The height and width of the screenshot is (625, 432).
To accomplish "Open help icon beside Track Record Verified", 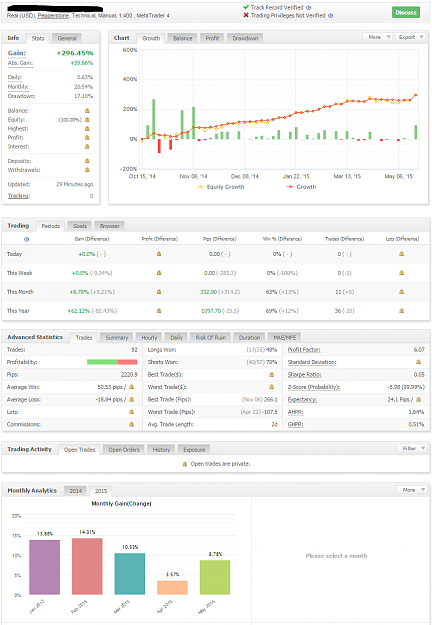I will click(308, 8).
